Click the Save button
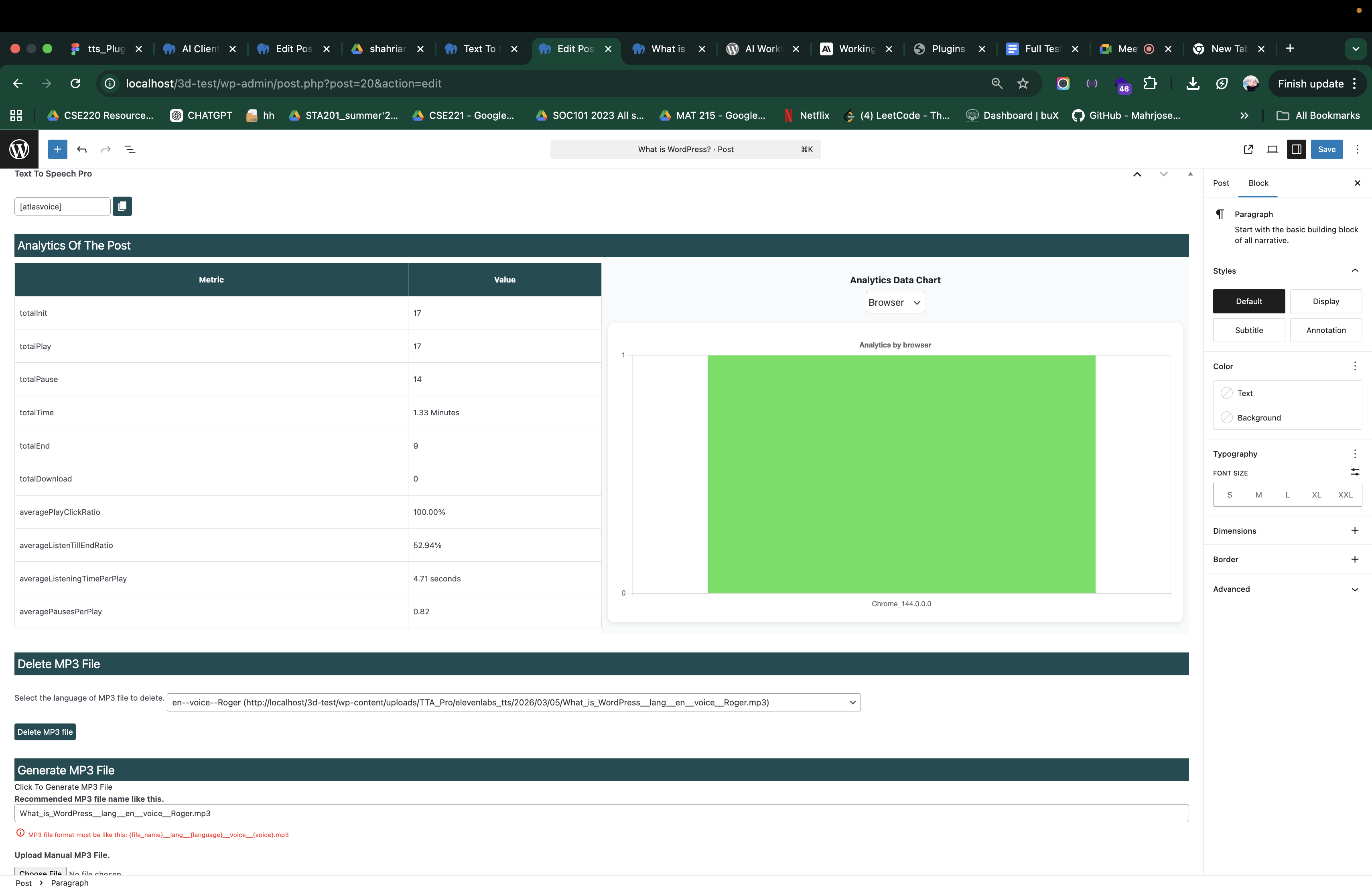 pyautogui.click(x=1327, y=149)
